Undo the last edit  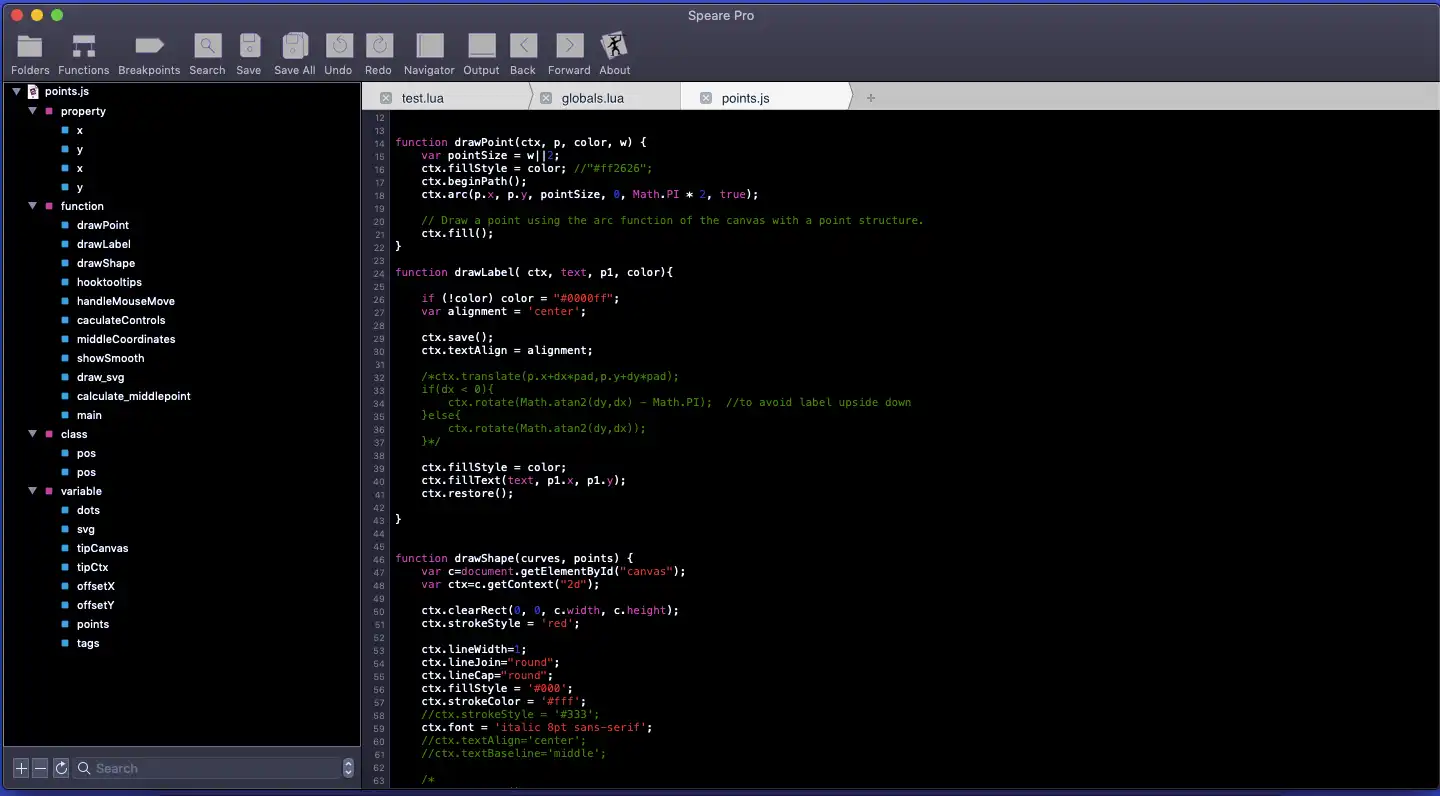pos(338,47)
